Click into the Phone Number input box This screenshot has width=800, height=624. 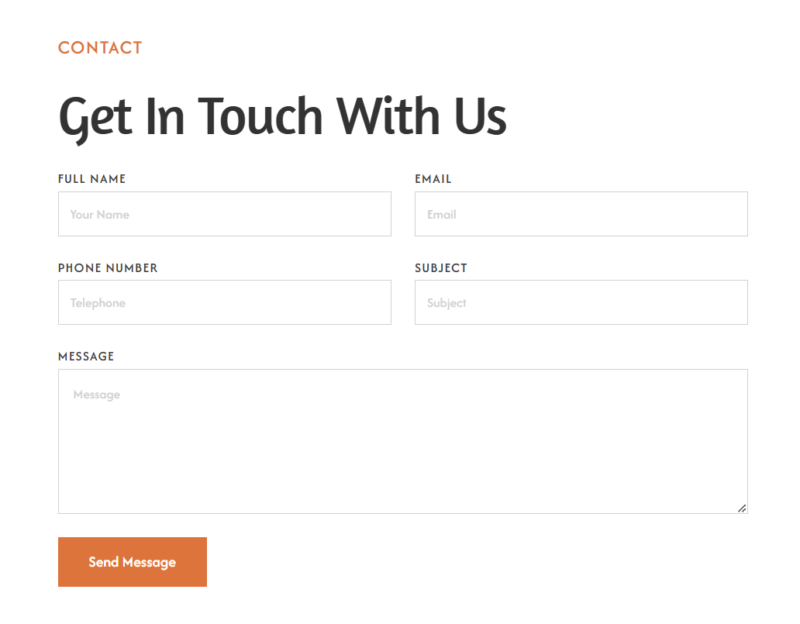coord(224,302)
